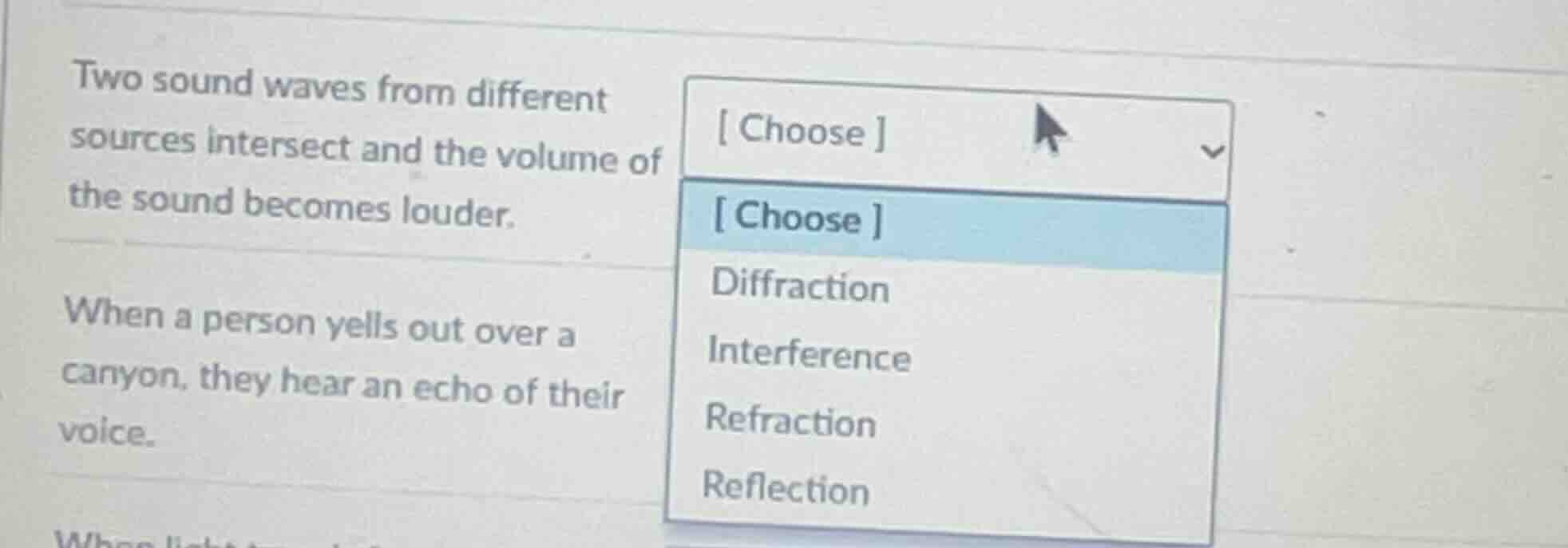Click the word "echo" in the second question

451,388
